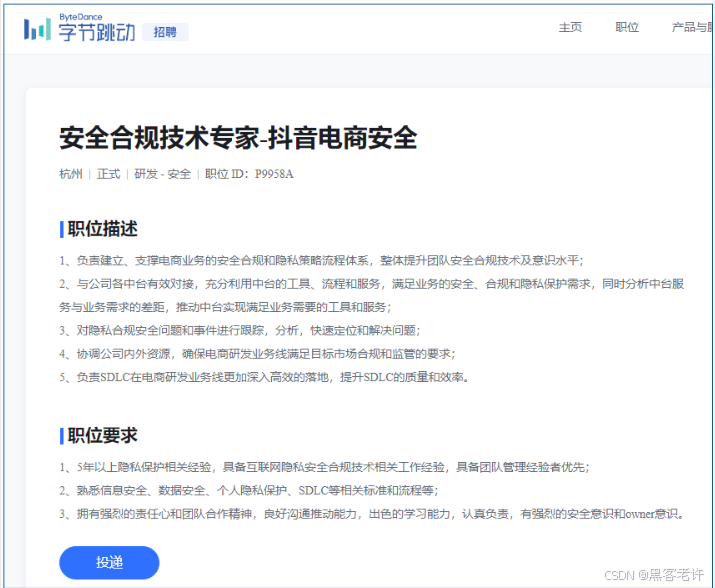
Task: Click the job title 安全合规技术专家-抖音电商安全
Action: point(238,138)
